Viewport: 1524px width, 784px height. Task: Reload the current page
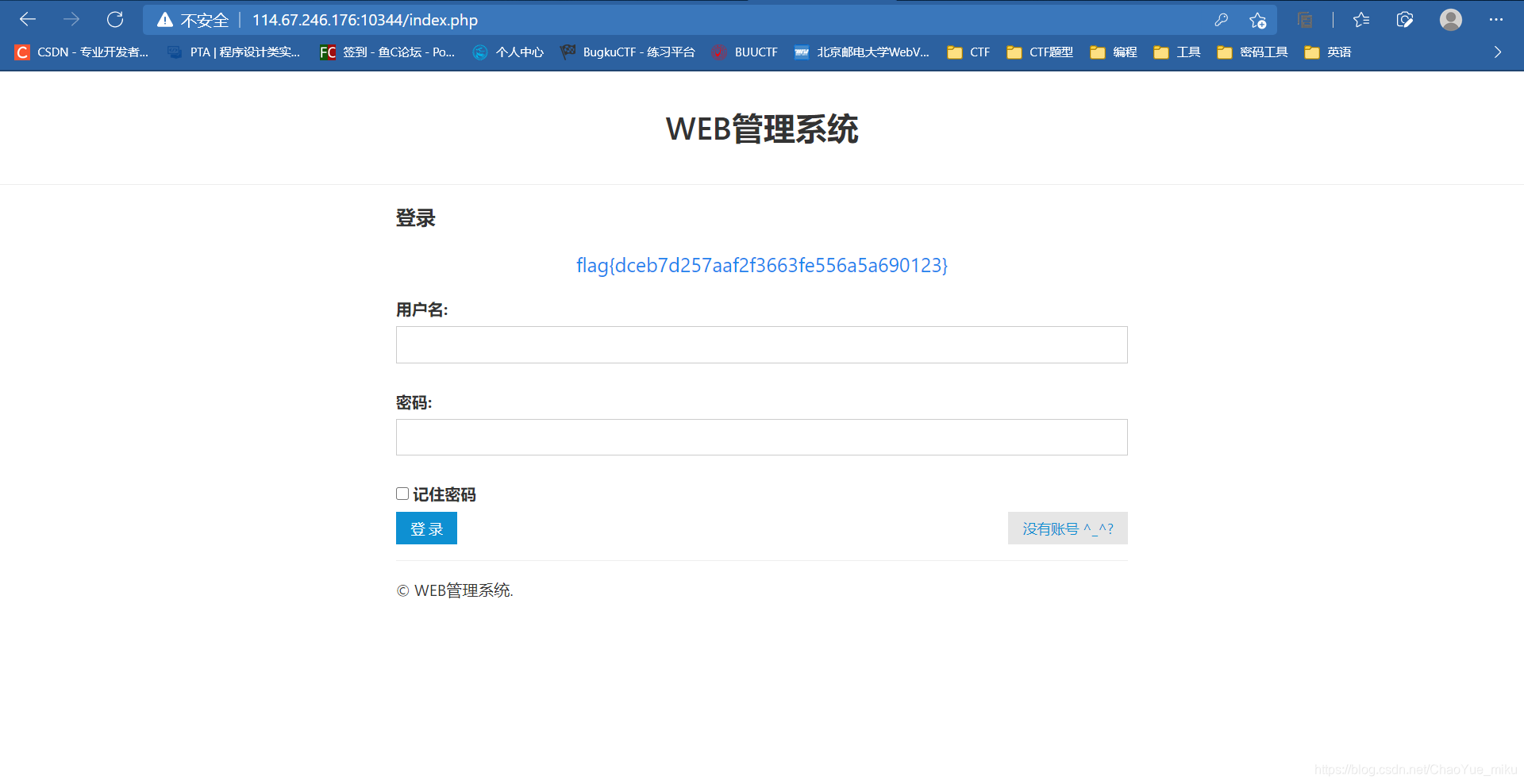[x=115, y=19]
